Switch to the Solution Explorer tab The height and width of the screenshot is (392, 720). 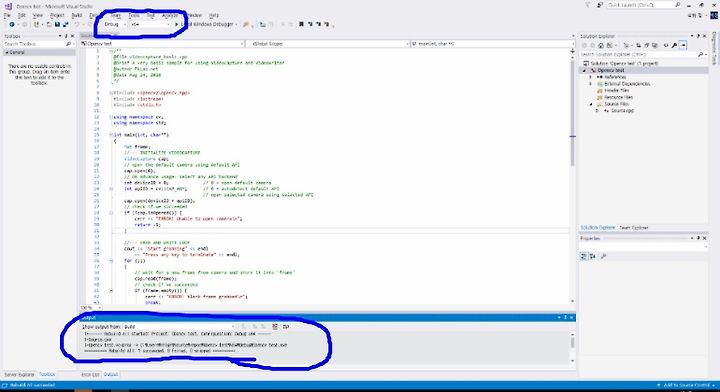pos(597,228)
